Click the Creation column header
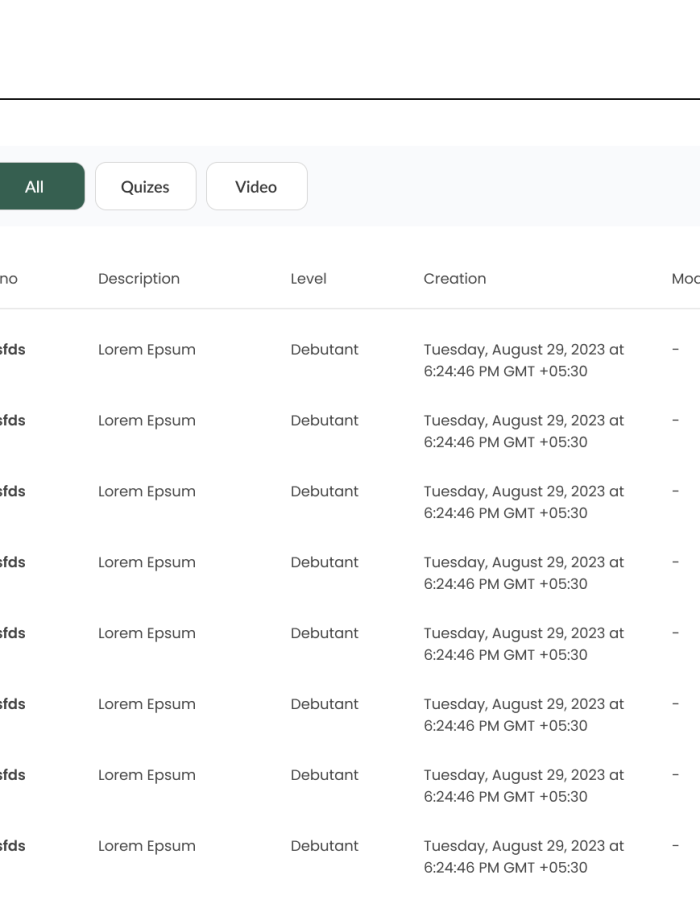The image size is (700, 900). pos(454,279)
